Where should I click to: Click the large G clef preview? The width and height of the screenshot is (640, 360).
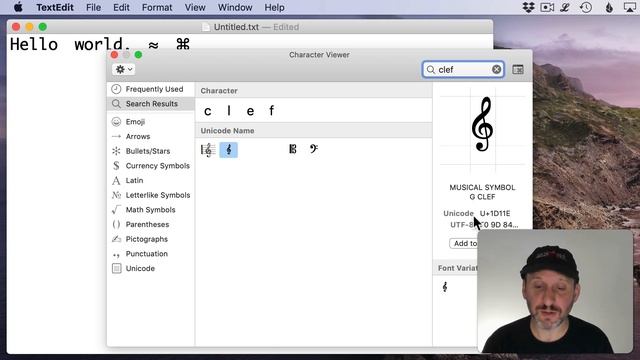482,124
